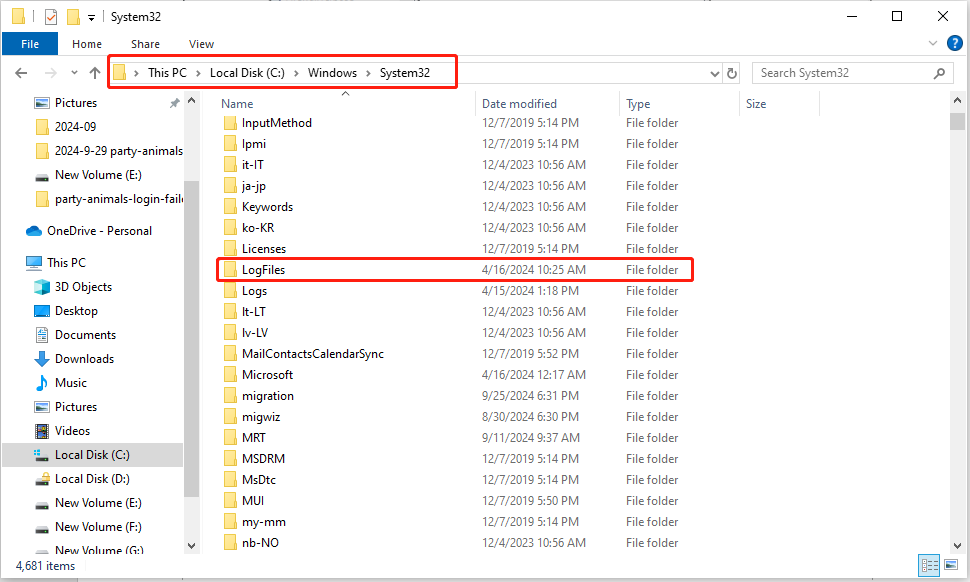Select the Logs folder icon
The width and height of the screenshot is (970, 582).
[x=230, y=291]
